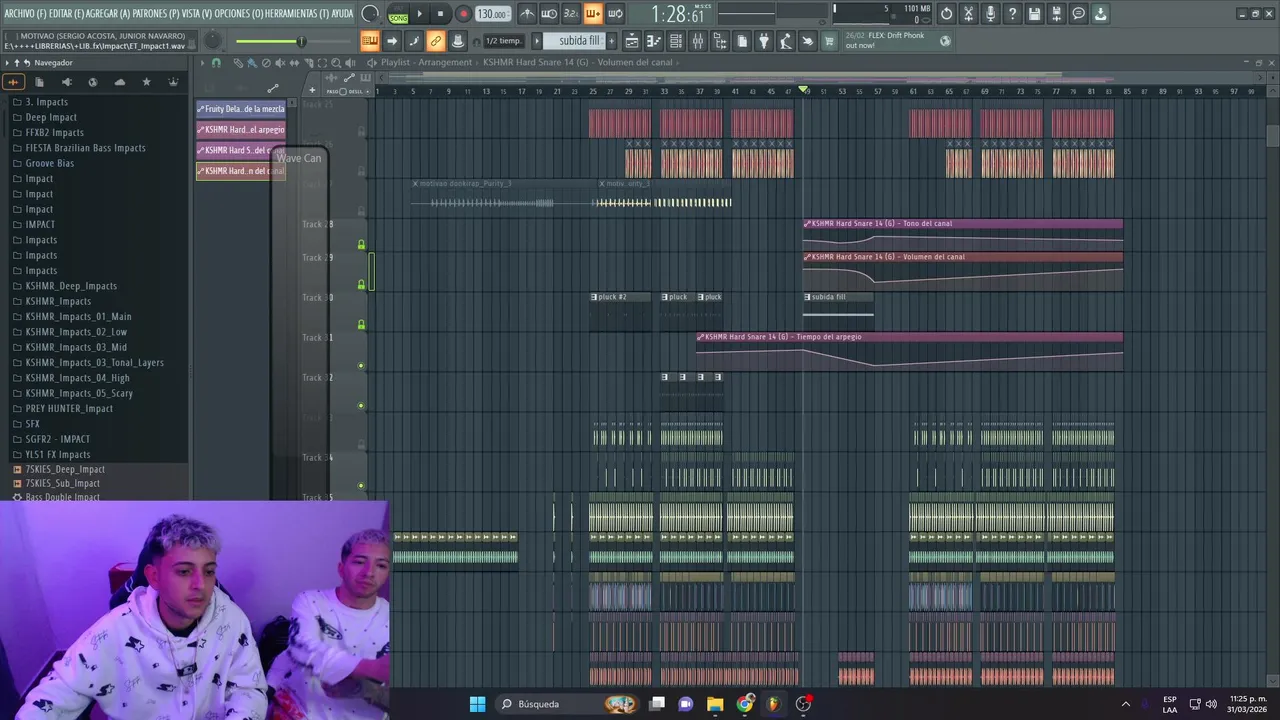
Task: Open Chrome from the taskbar
Action: coord(745,704)
